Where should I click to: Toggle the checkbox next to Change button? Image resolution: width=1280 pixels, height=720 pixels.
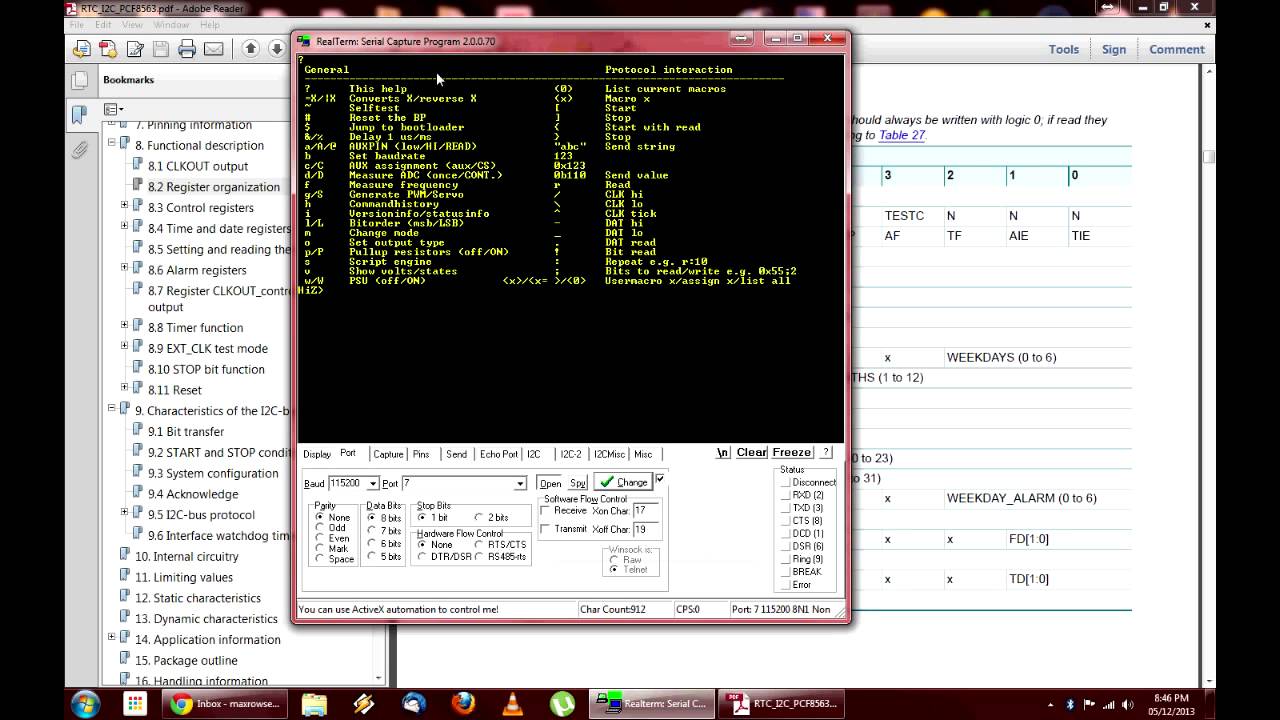tap(659, 479)
